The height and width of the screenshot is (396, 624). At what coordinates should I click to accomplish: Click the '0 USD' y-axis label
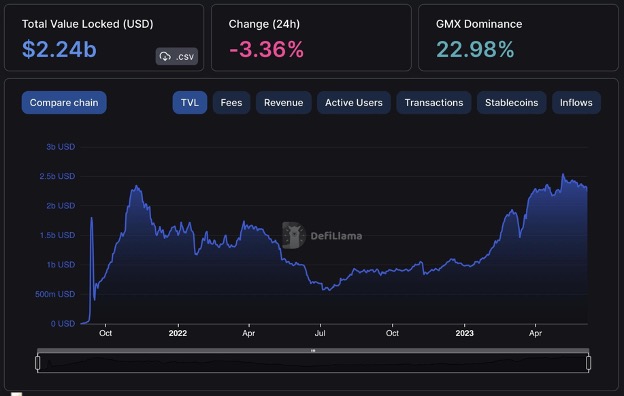[63, 324]
